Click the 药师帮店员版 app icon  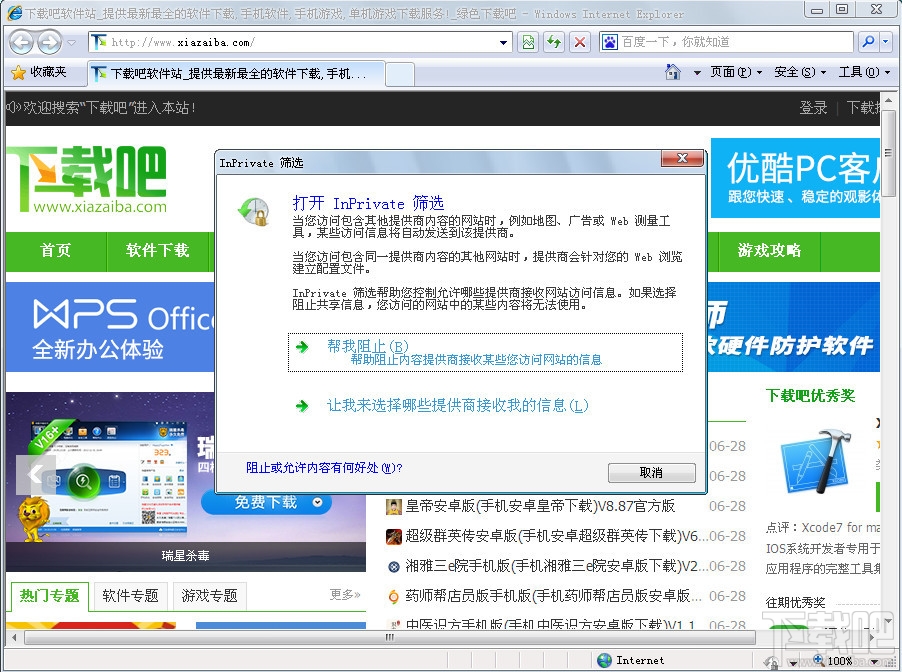click(x=394, y=597)
